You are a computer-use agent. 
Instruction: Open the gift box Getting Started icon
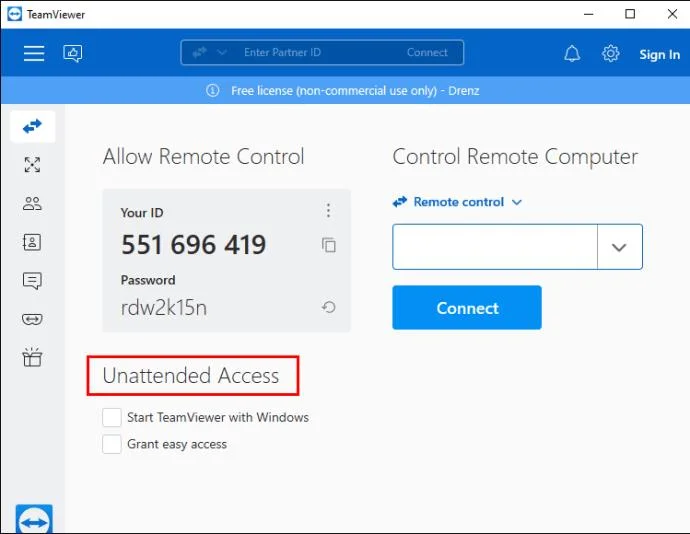[x=32, y=357]
